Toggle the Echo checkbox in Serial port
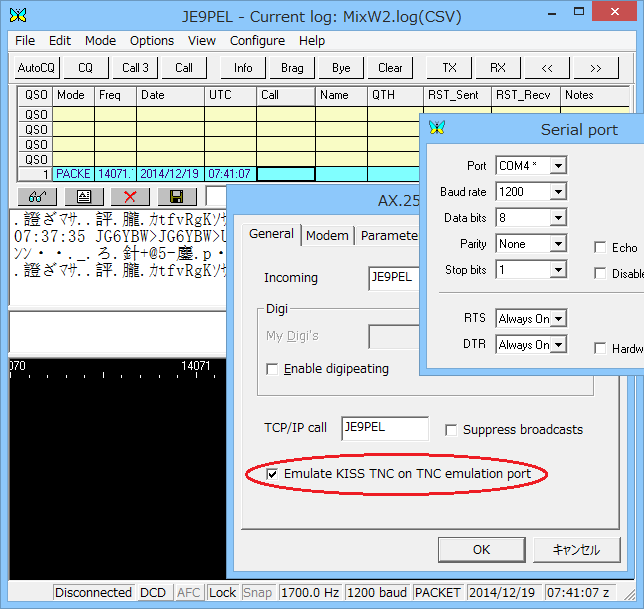The height and width of the screenshot is (609, 644). tap(600, 248)
